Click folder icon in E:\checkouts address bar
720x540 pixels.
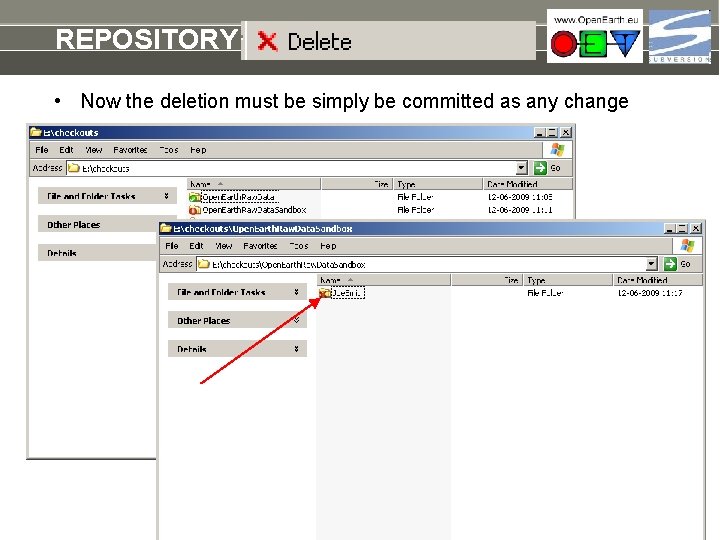coord(74,168)
